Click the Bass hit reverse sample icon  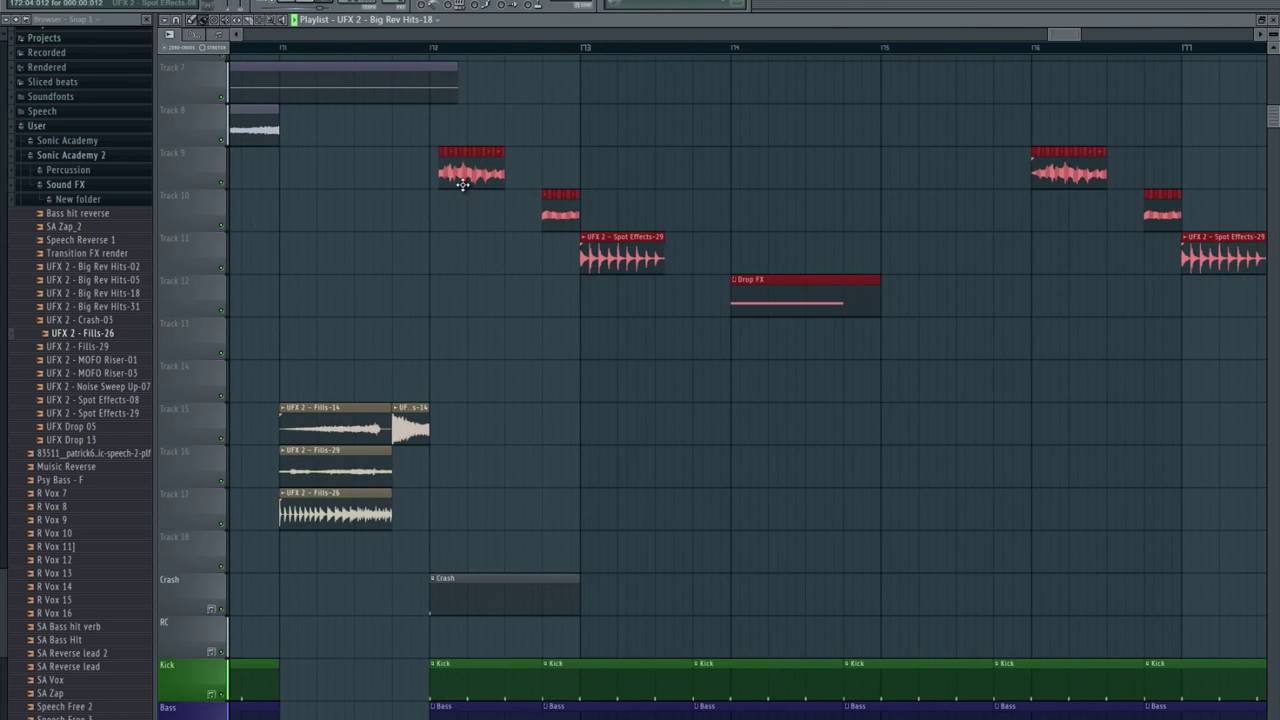coord(40,213)
